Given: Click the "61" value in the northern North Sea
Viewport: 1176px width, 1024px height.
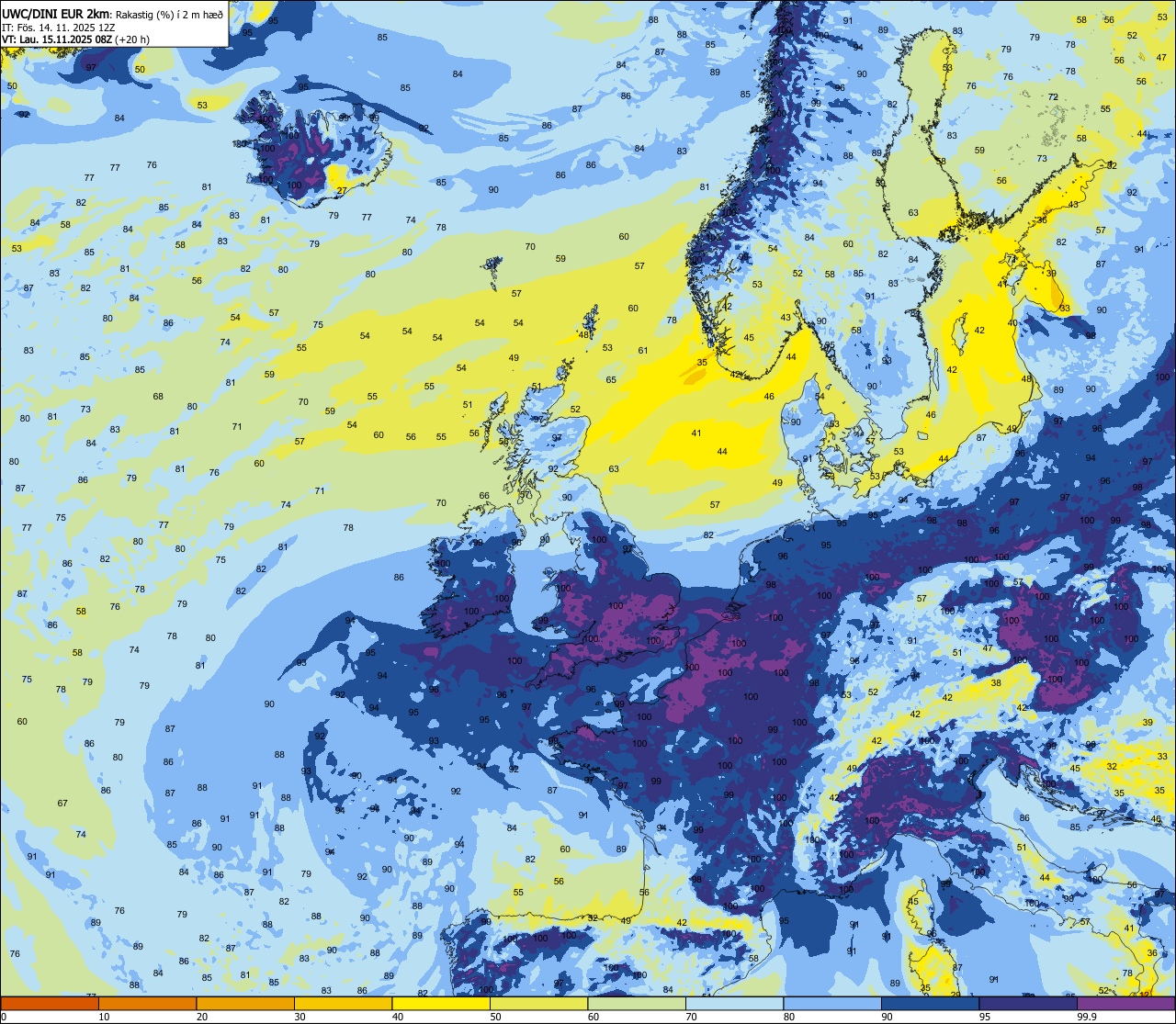Looking at the screenshot, I should click(643, 350).
